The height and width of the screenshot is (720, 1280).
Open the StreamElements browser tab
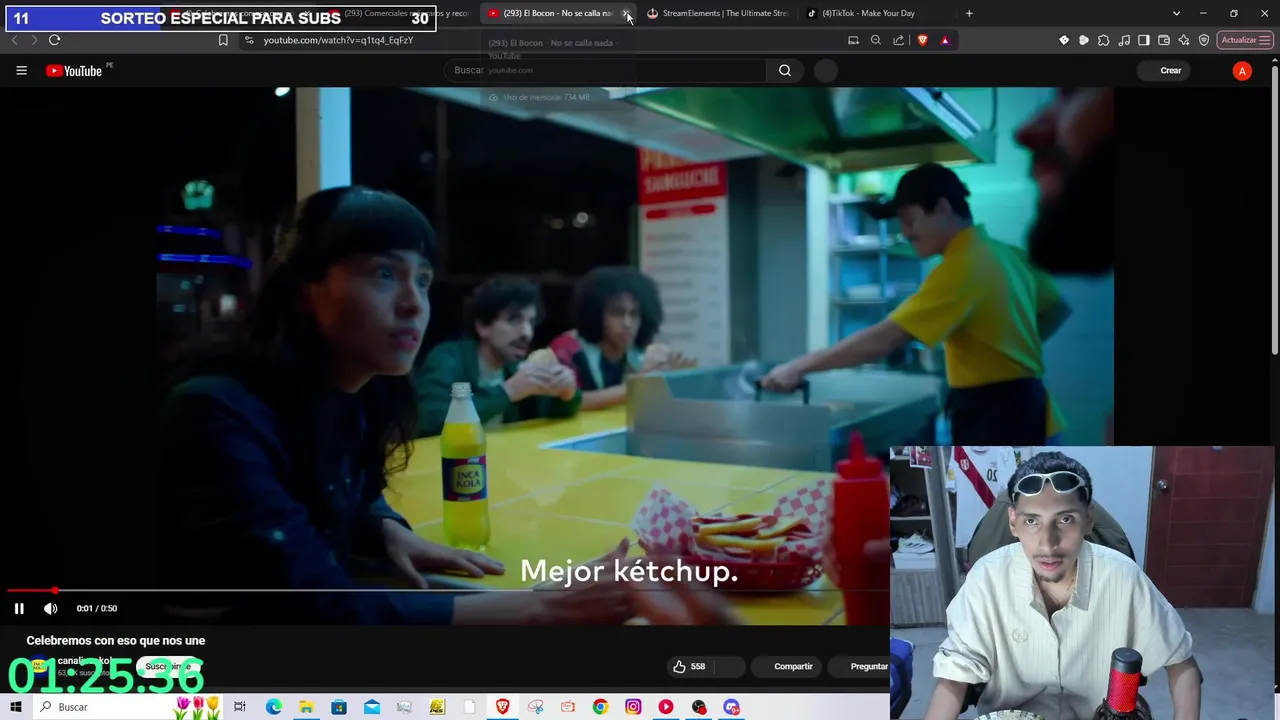pyautogui.click(x=717, y=13)
